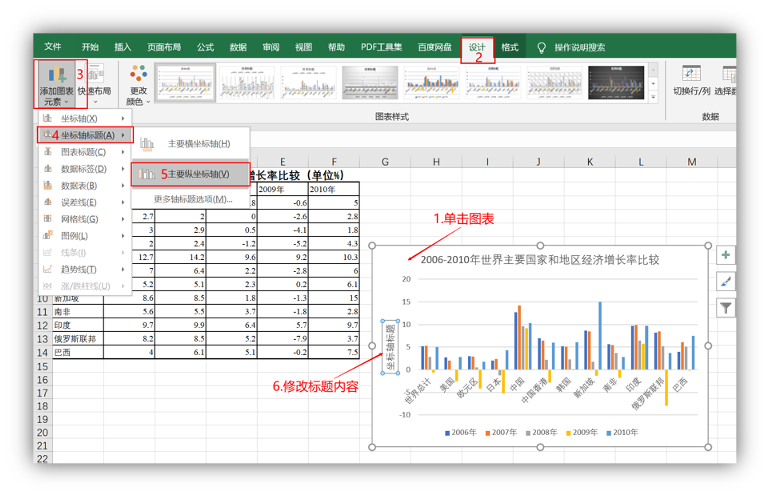Viewport: 768px width, 495px height.
Task: Expand the 数据表(B) submenu
Action: click(85, 186)
